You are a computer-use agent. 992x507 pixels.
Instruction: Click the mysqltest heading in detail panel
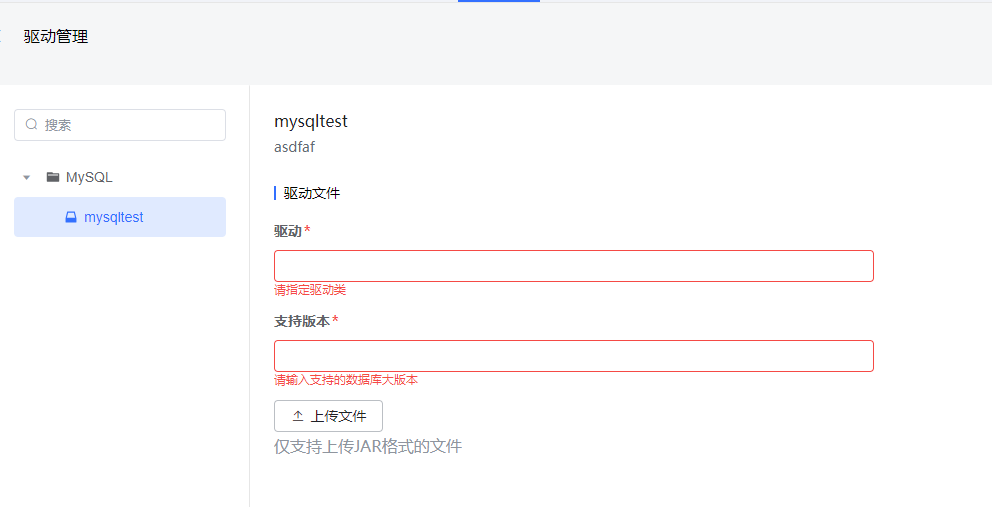(x=311, y=121)
